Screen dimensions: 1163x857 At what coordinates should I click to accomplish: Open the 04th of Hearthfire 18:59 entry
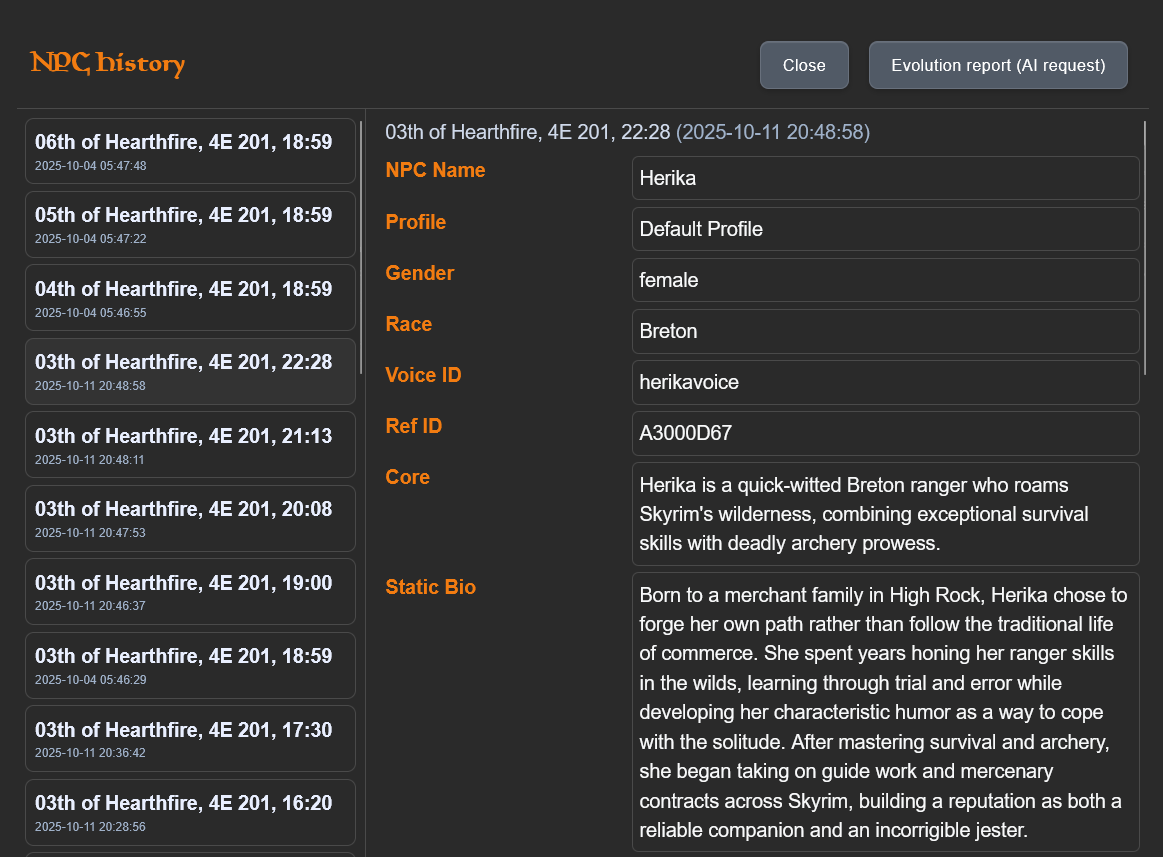(x=190, y=298)
